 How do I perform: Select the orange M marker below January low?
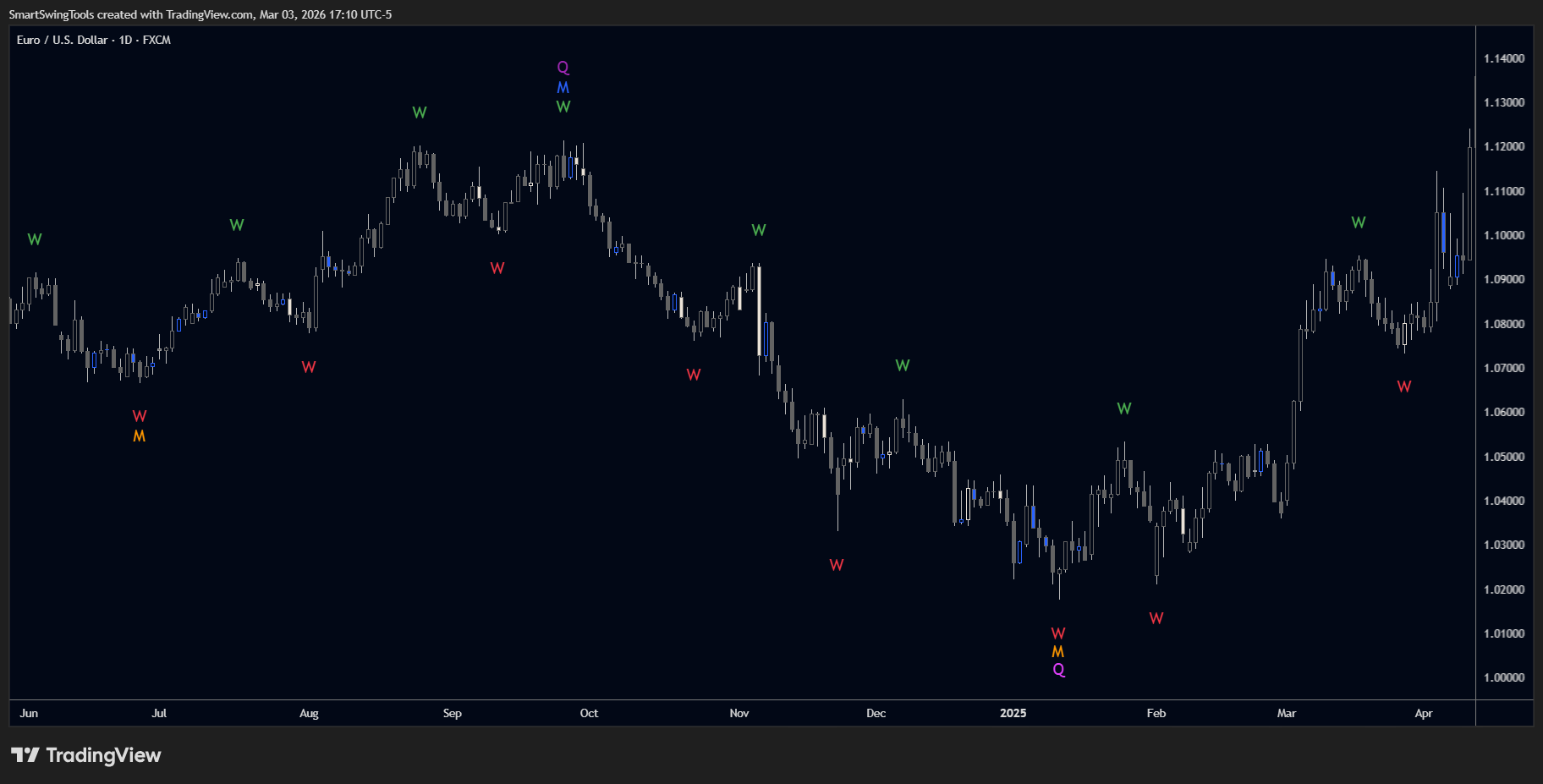1058,651
